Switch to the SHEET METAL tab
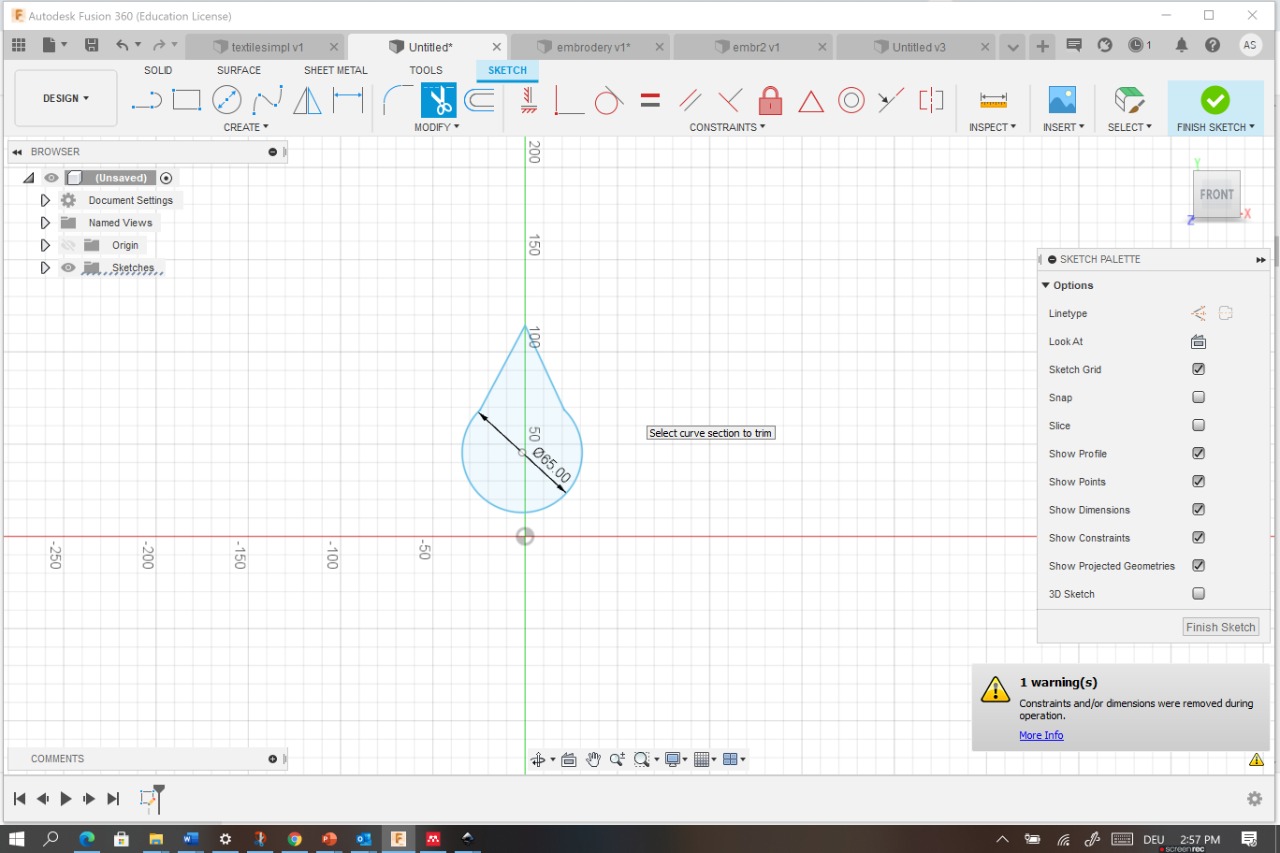The width and height of the screenshot is (1280, 853). pyautogui.click(x=336, y=70)
